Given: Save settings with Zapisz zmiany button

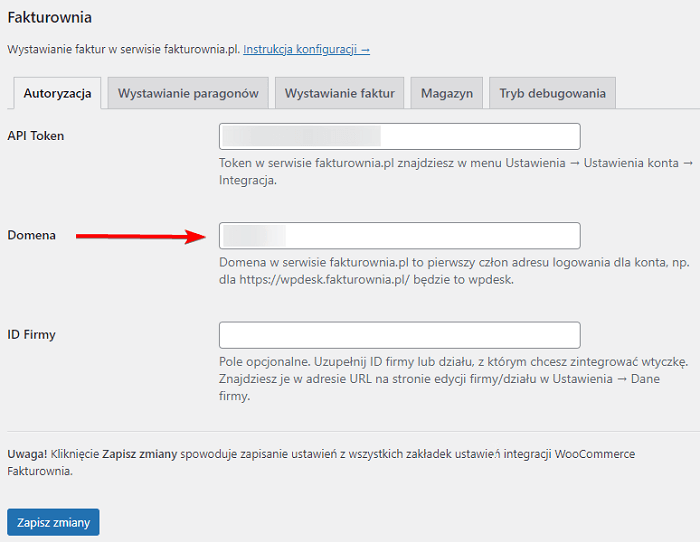Looking at the screenshot, I should (x=53, y=522).
